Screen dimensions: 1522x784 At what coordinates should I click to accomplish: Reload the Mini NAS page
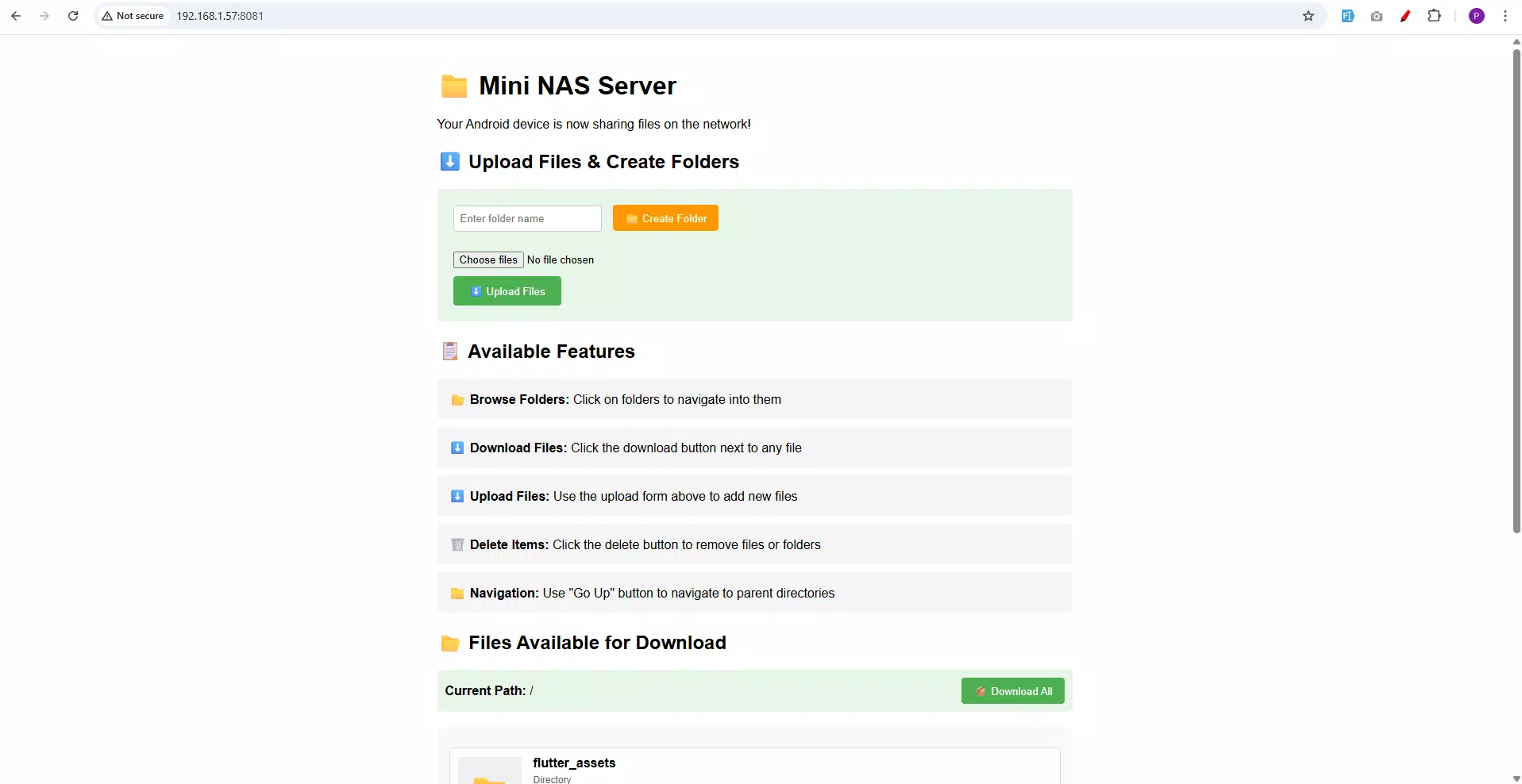point(73,16)
